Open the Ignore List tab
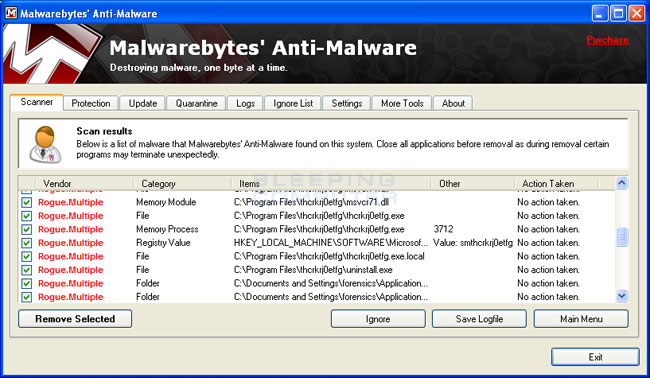Screen dimensions: 650x378 293,103
